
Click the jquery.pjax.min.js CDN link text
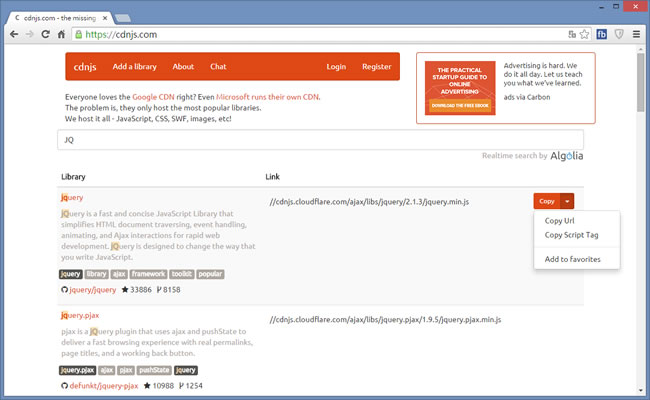pos(386,320)
